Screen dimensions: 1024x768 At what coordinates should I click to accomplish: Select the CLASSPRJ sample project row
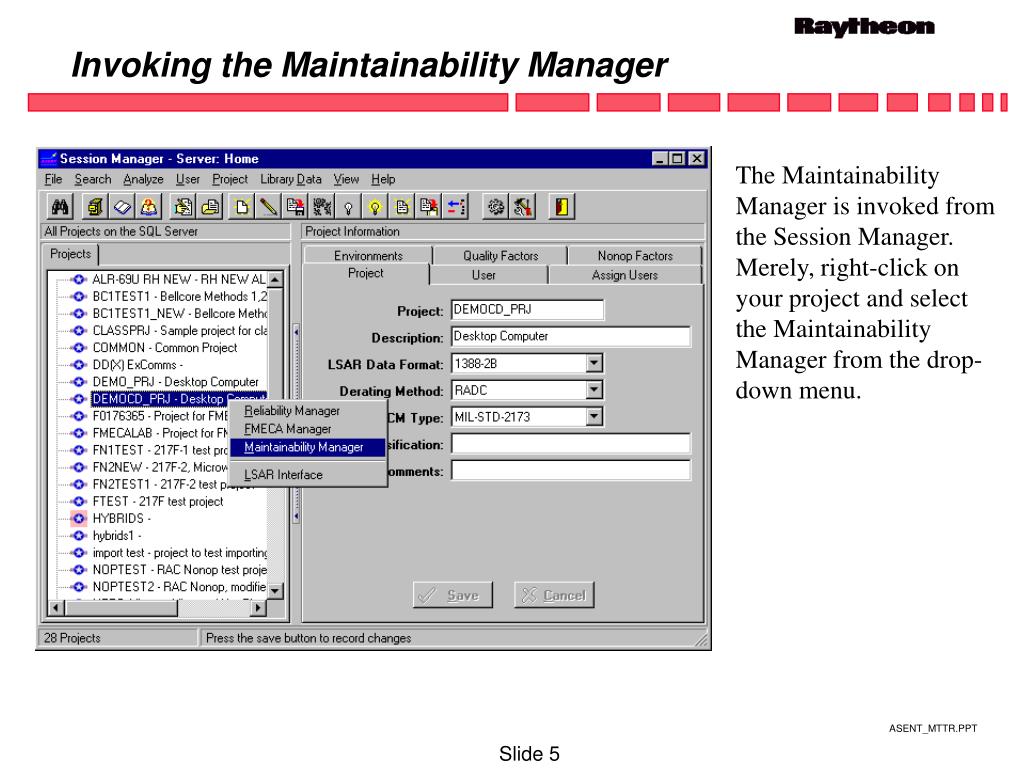coord(180,330)
